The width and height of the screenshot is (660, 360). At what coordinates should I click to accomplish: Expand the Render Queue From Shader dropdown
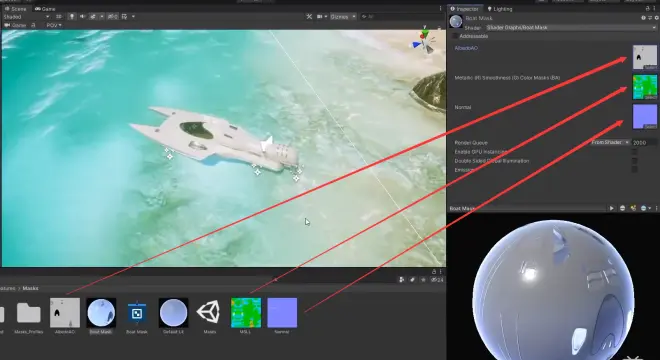click(x=610, y=142)
